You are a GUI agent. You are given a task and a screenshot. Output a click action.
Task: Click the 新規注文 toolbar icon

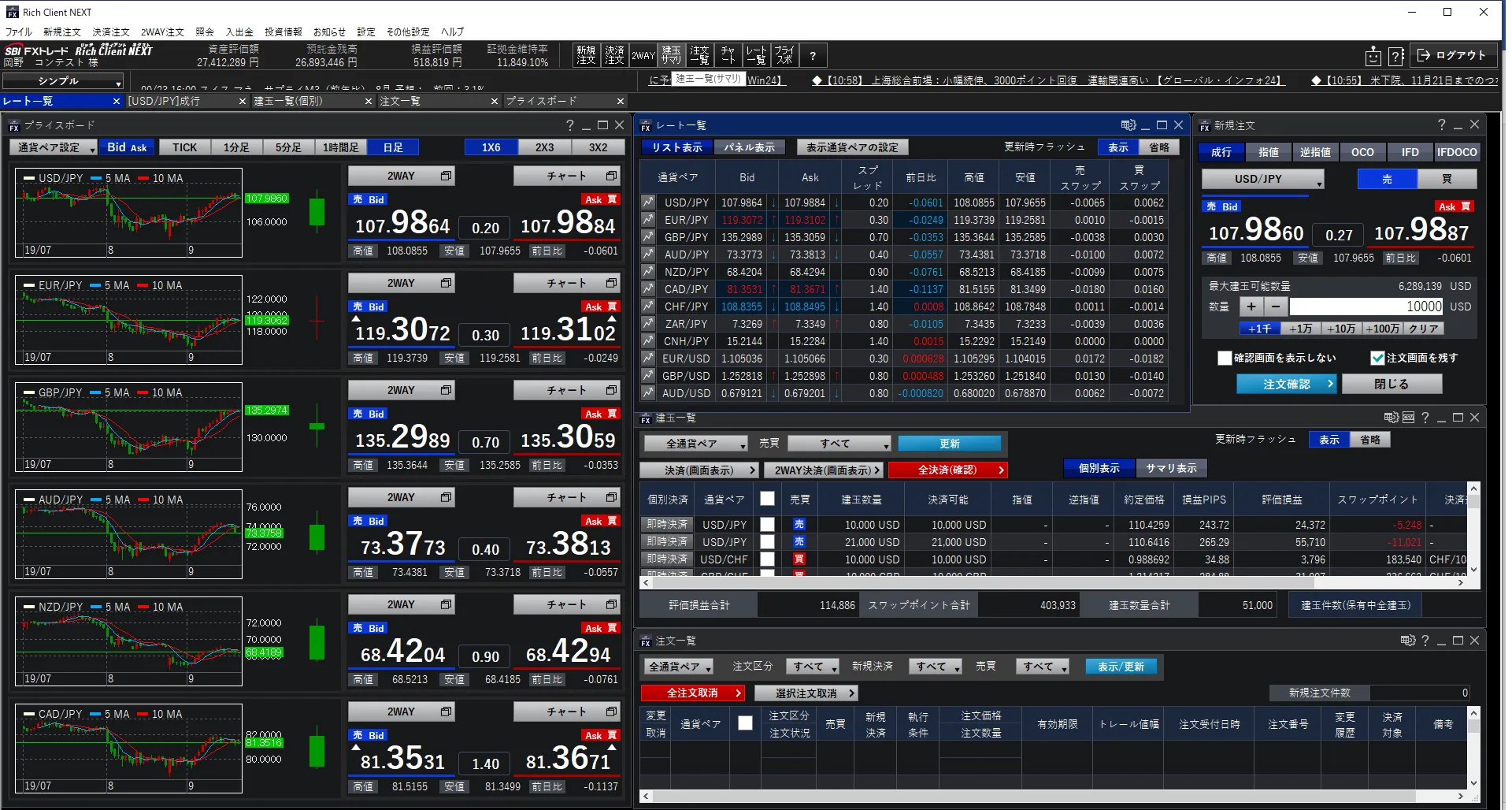click(x=586, y=55)
